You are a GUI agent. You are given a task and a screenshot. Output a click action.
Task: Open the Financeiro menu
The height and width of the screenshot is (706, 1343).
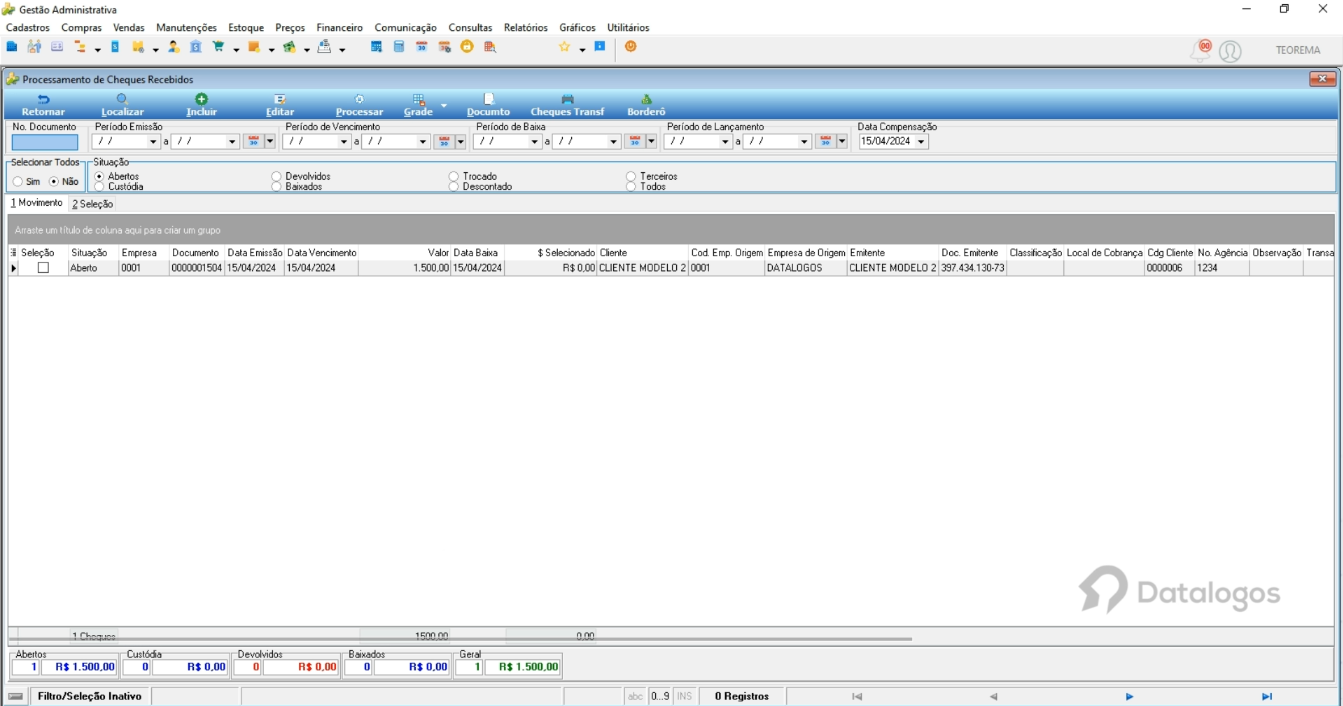(339, 28)
